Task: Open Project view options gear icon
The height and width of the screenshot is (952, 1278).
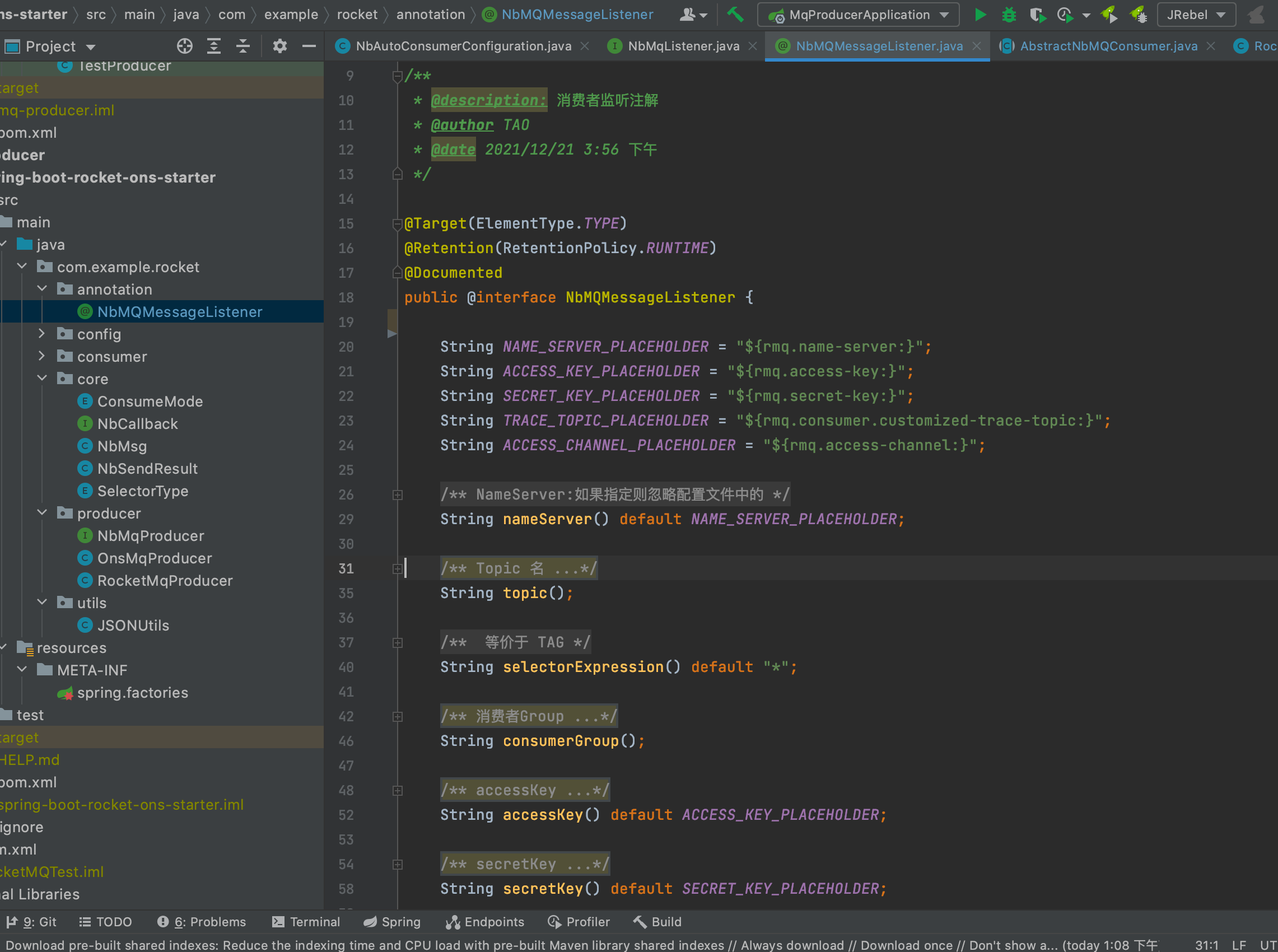Action: pyautogui.click(x=280, y=46)
